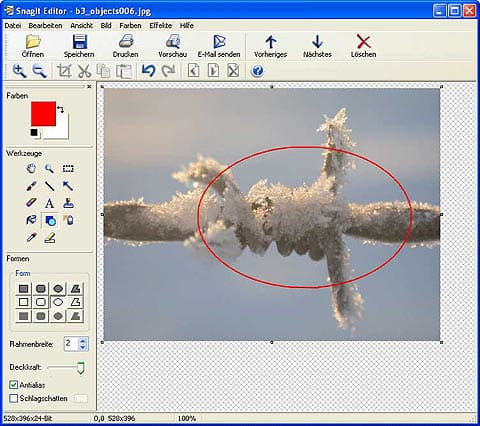Screen dimensions: 480x426
Task: Open the Vorschau preview
Action: pyautogui.click(x=172, y=46)
